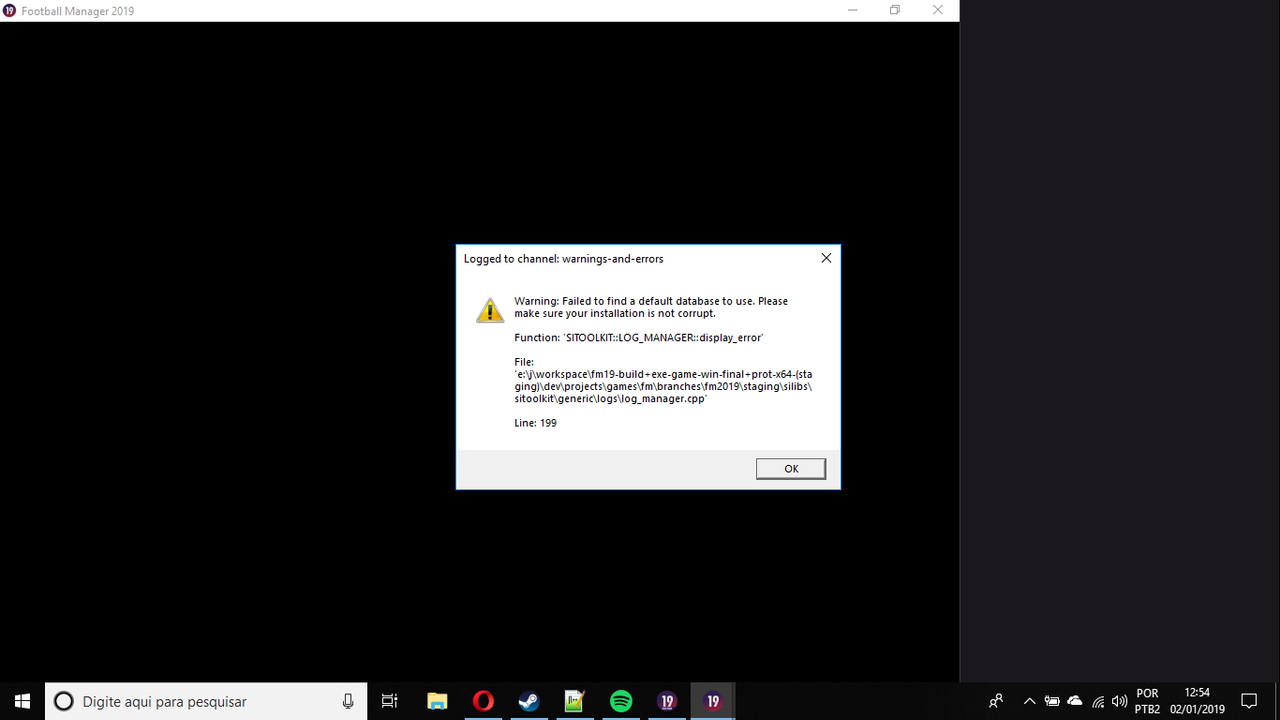Screen dimensions: 1280x720
Task: Click the 'Logged to channel: warnings-and-errors' dialog title
Action: coord(563,259)
